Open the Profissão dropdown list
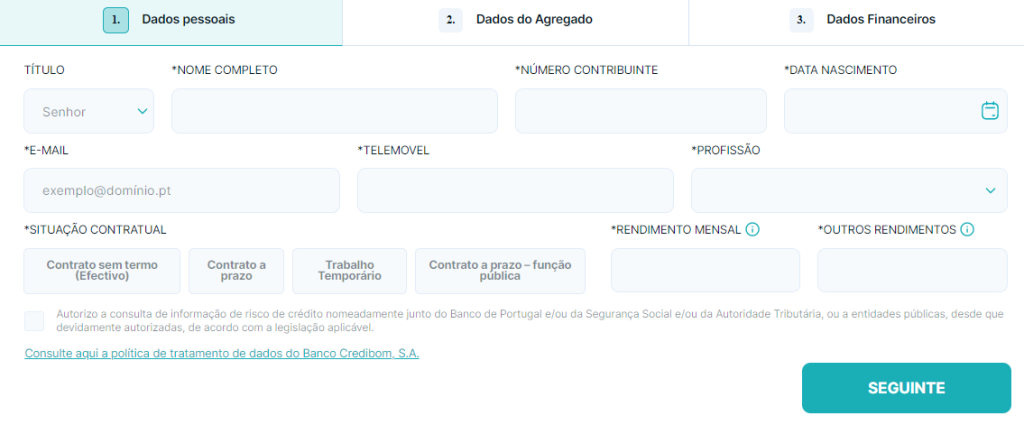1024x425 pixels. (x=849, y=190)
